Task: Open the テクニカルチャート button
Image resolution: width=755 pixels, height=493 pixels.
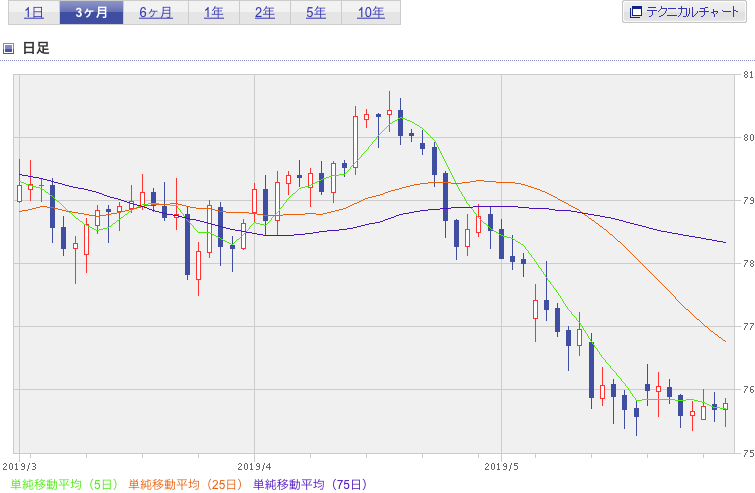Action: (x=684, y=12)
